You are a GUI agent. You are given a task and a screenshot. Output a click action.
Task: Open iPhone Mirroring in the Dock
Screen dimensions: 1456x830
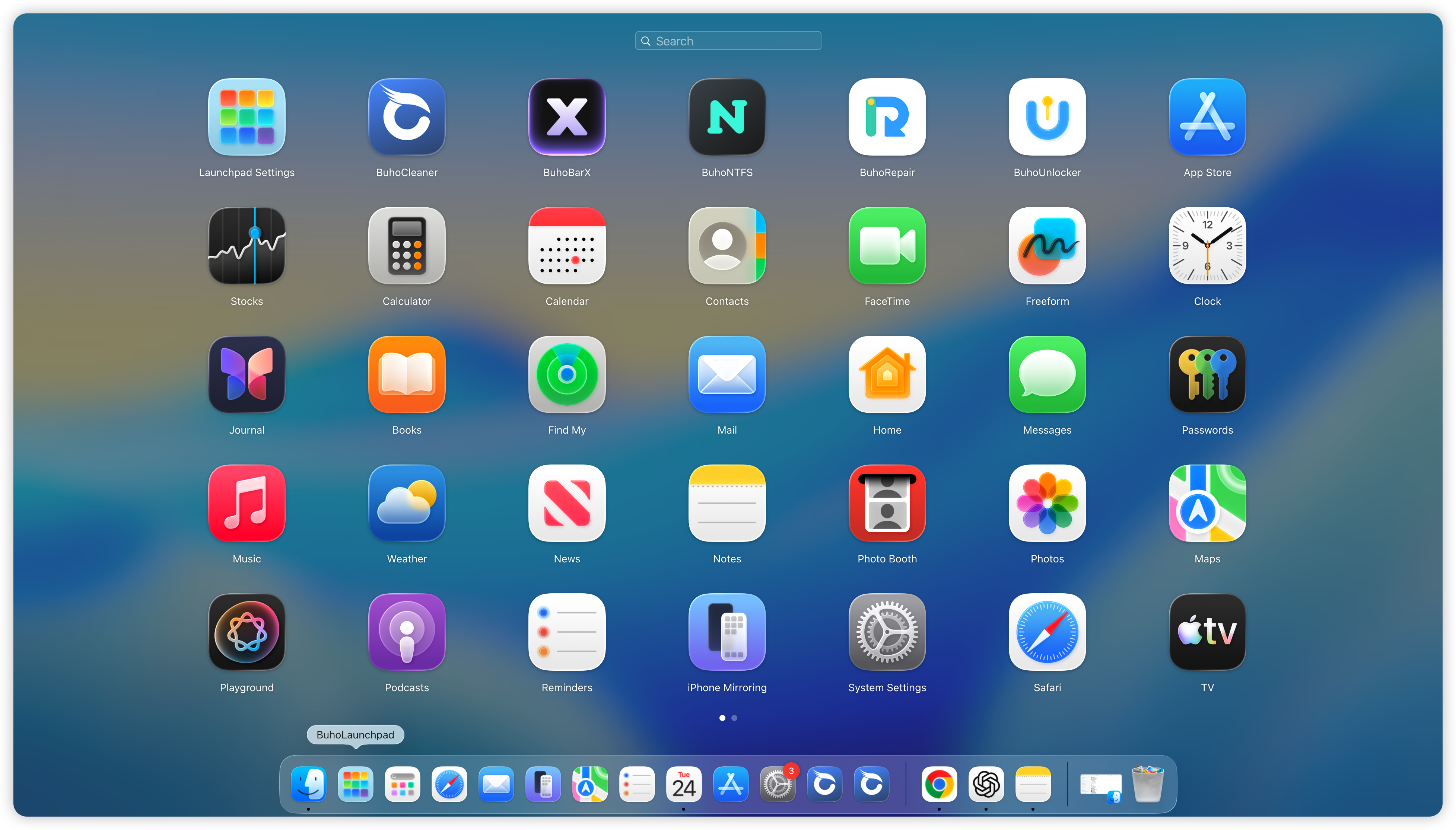click(543, 785)
